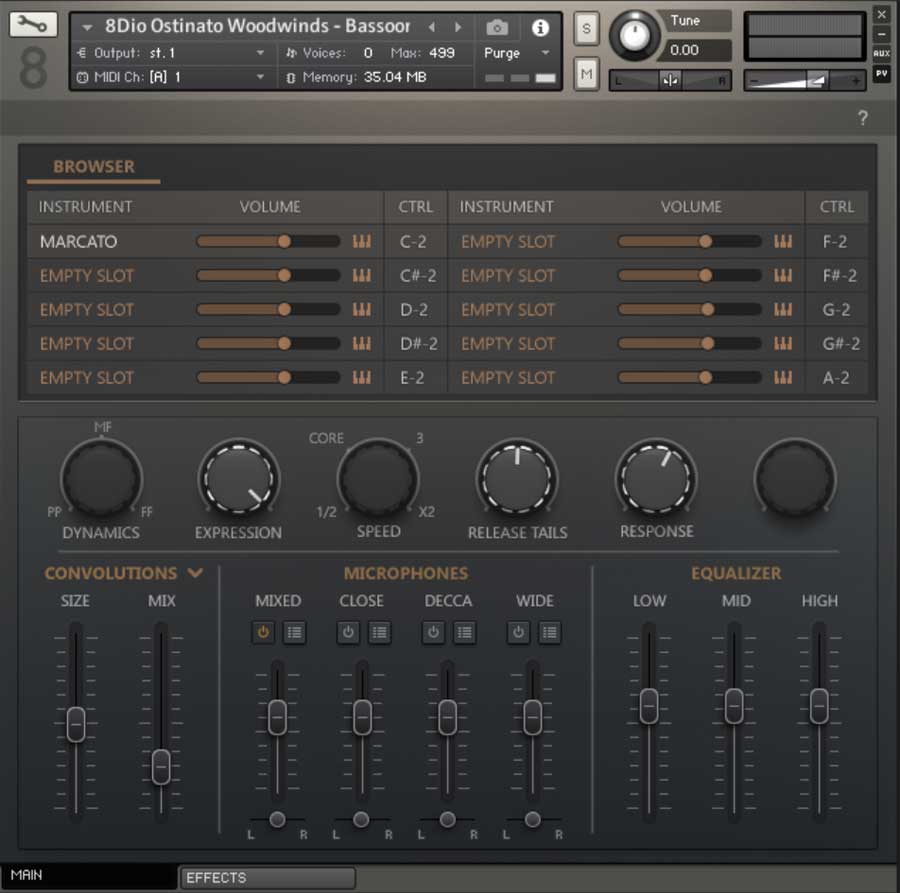Click keyboard icon in A-2 row
This screenshot has width=900, height=893.
[783, 377]
